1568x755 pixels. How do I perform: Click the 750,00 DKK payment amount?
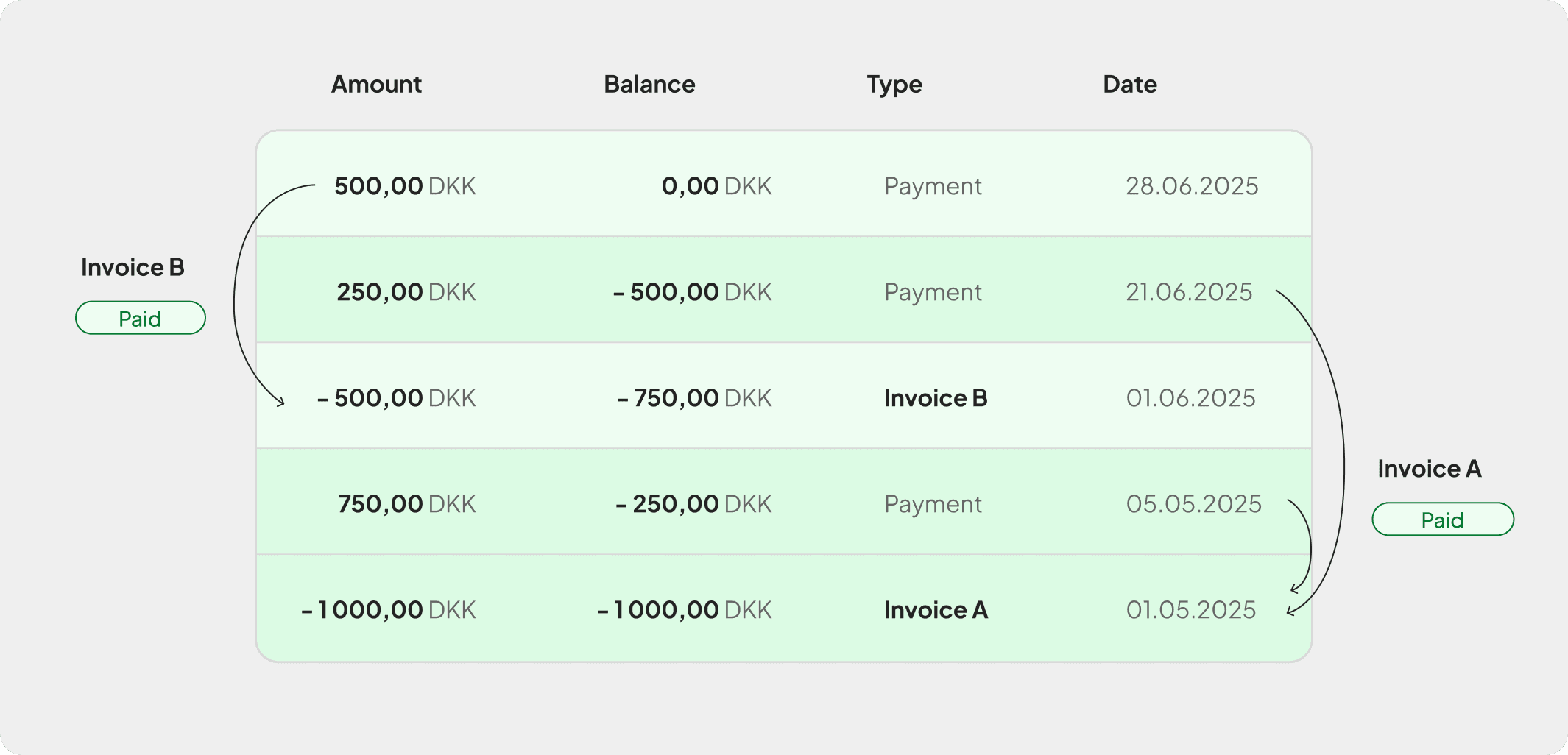click(x=406, y=504)
